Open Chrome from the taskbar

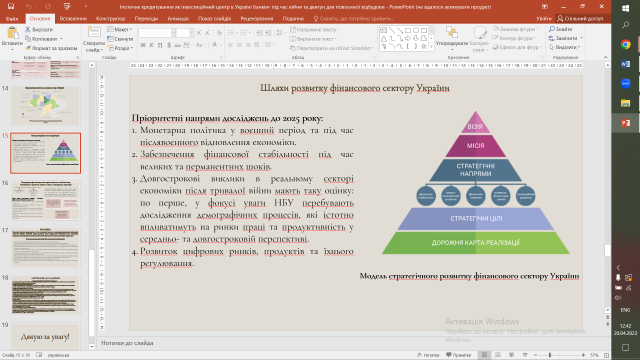click(625, 44)
